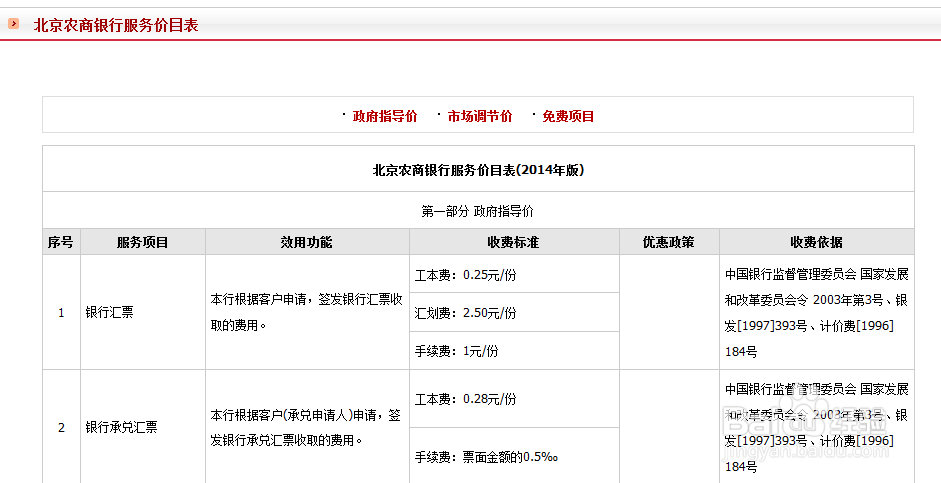Click the 优惠政策 column header
This screenshot has width=941, height=483.
coord(669,242)
